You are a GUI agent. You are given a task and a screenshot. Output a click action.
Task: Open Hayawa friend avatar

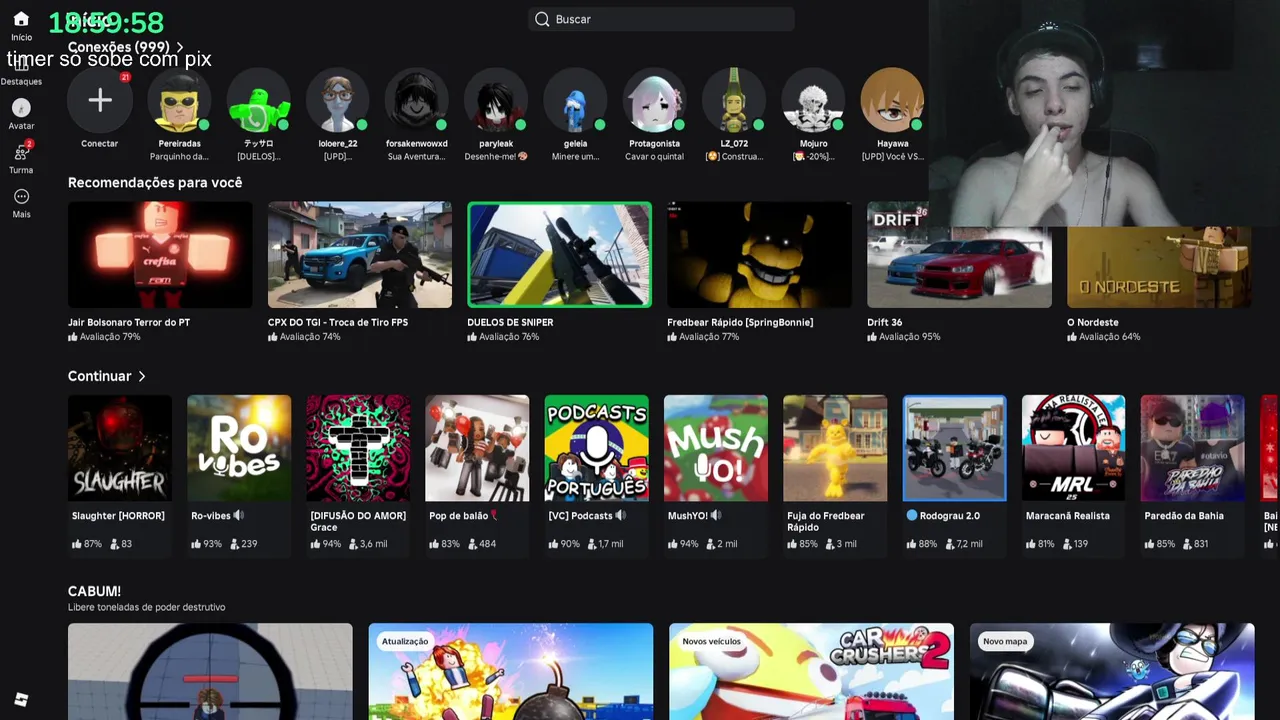(x=892, y=100)
